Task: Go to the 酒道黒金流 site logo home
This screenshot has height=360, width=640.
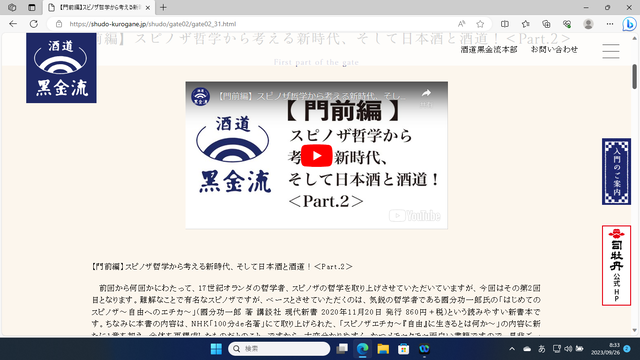Action: pos(62,68)
